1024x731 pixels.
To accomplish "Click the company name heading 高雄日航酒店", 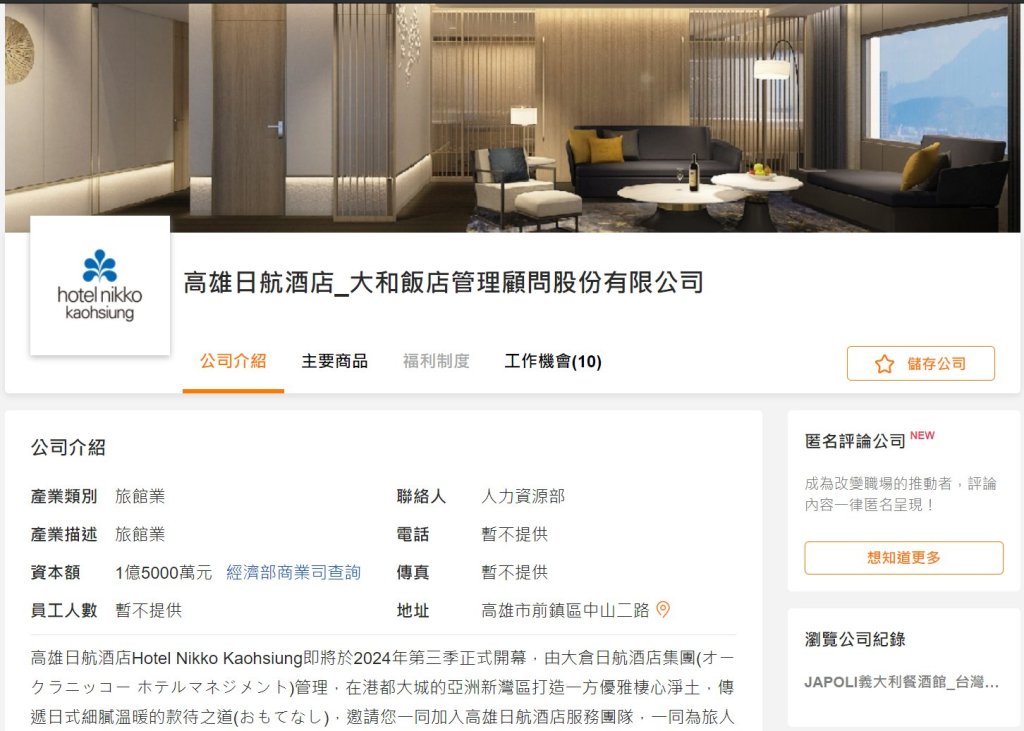I will (x=443, y=283).
